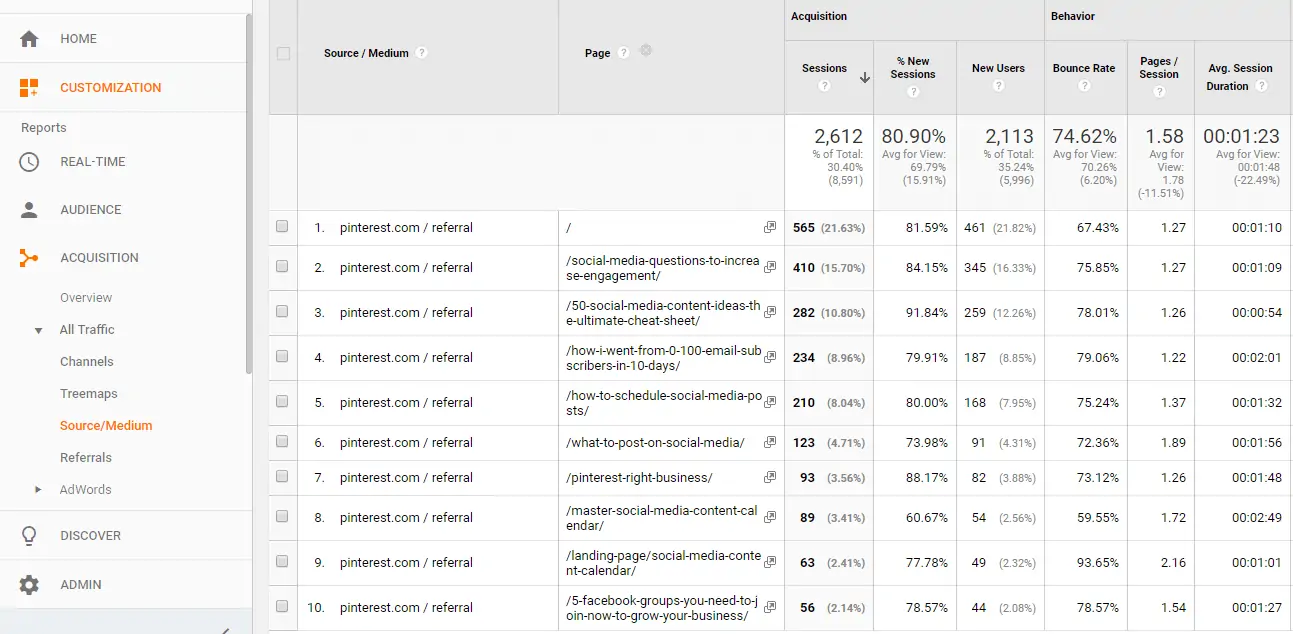Check row 2 checkbox social-media-questions
This screenshot has width=1293, height=634.
[282, 267]
